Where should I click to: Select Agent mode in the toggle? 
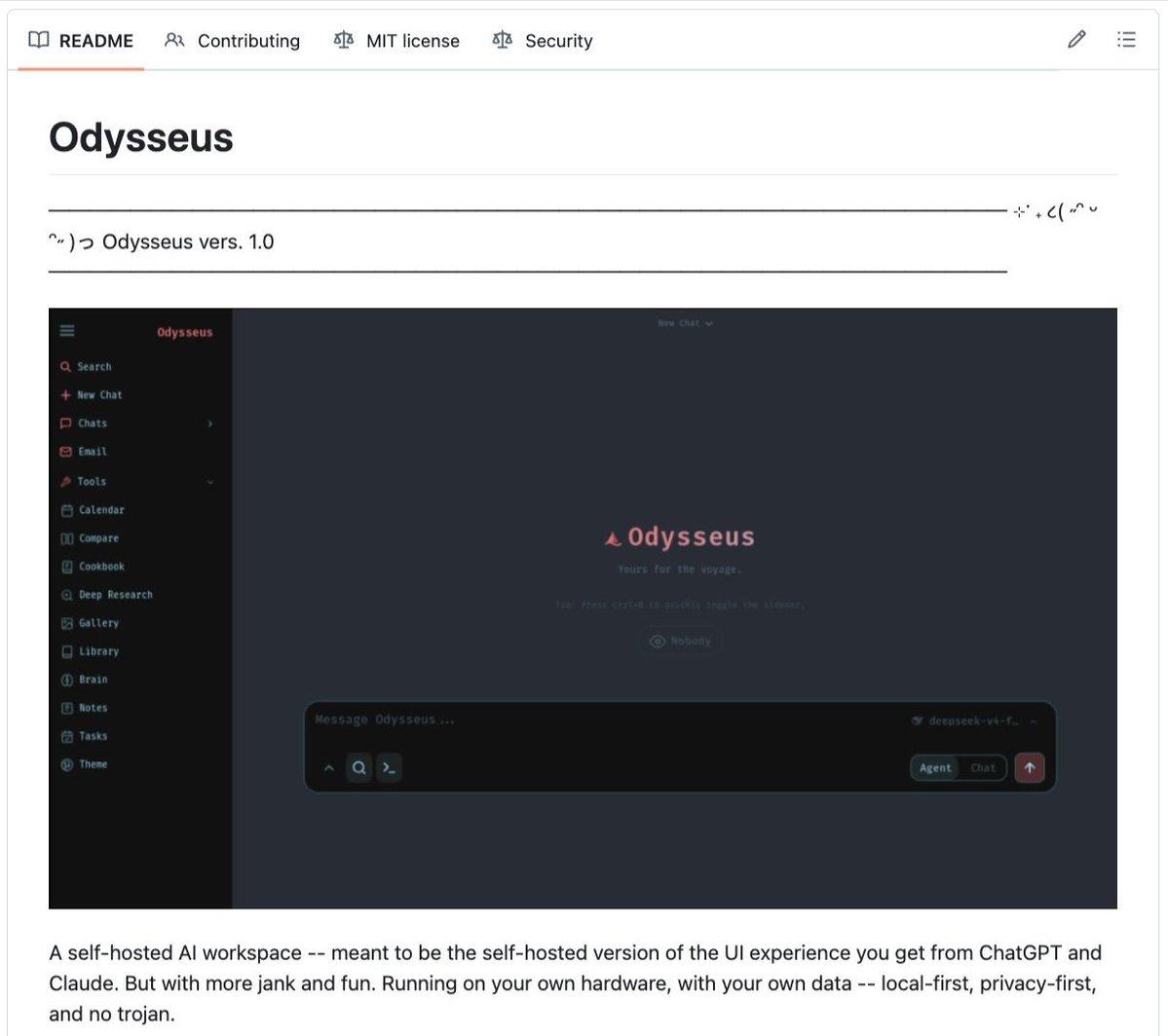[x=935, y=768]
